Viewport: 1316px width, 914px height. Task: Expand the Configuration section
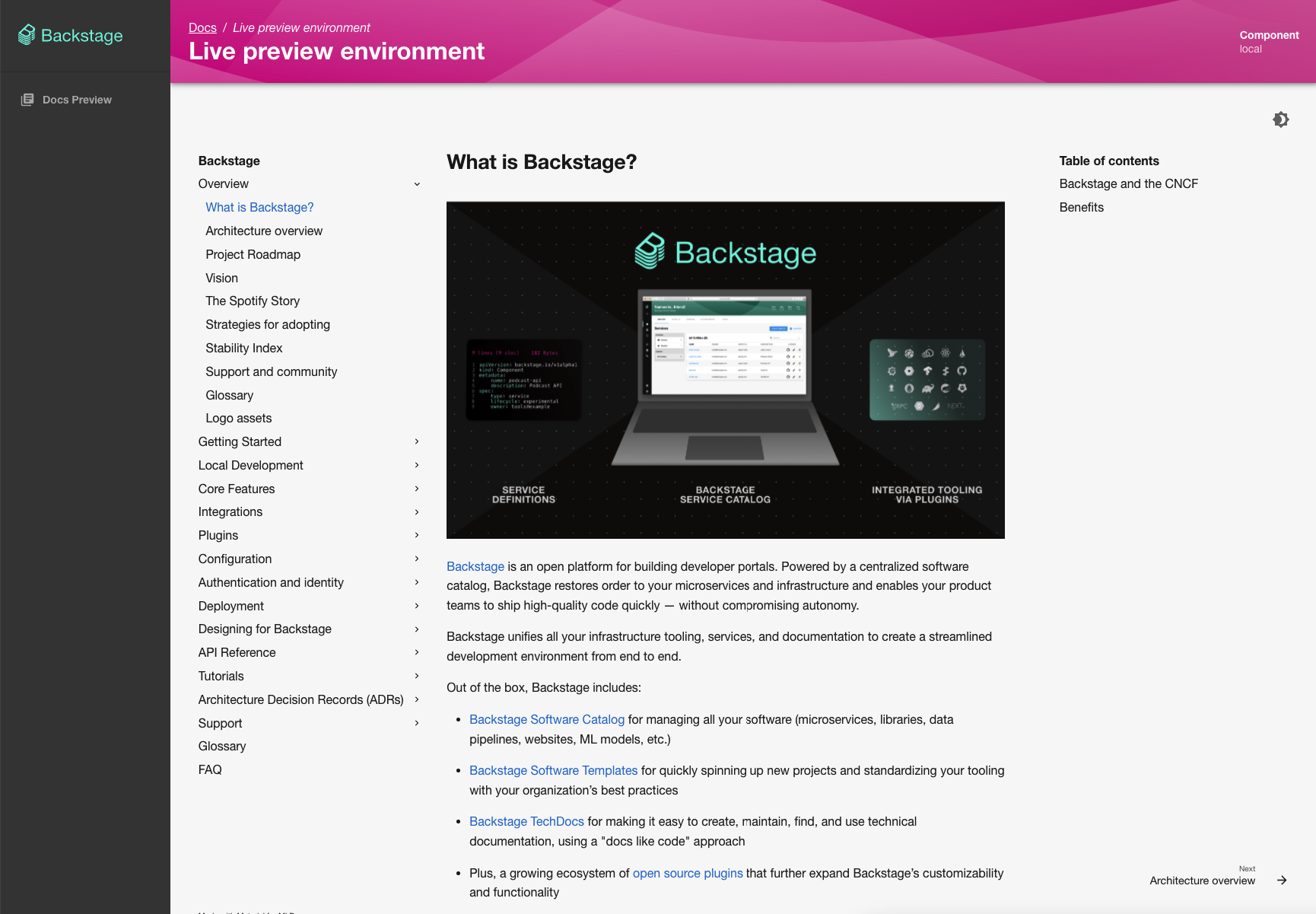(x=417, y=559)
